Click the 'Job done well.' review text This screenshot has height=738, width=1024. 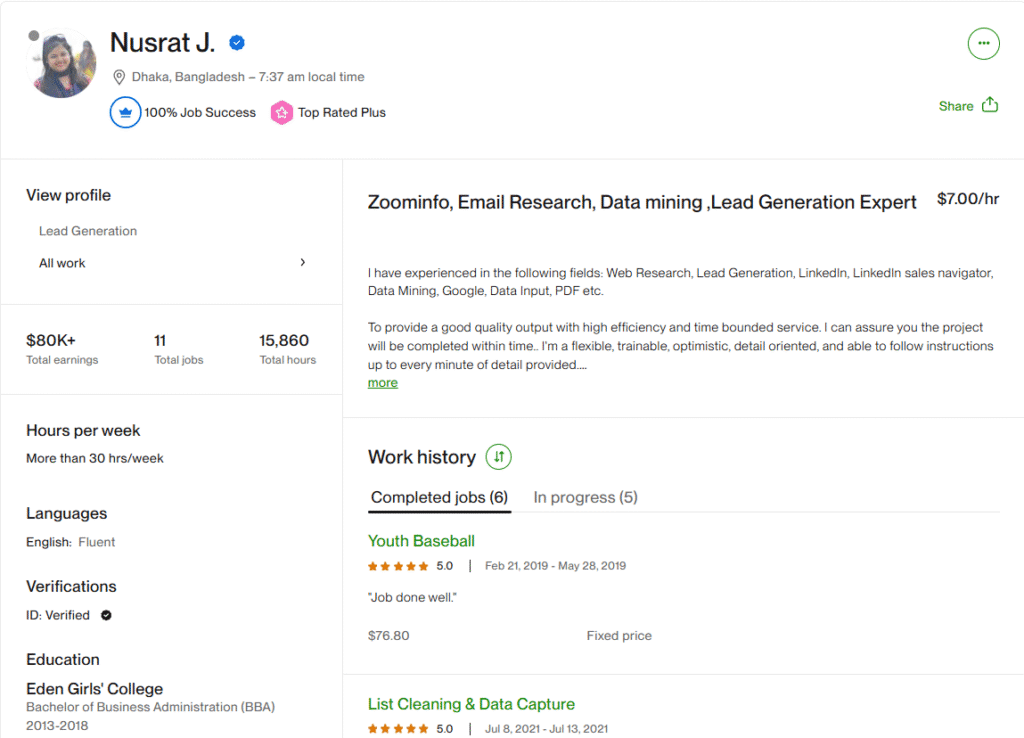pos(412,597)
